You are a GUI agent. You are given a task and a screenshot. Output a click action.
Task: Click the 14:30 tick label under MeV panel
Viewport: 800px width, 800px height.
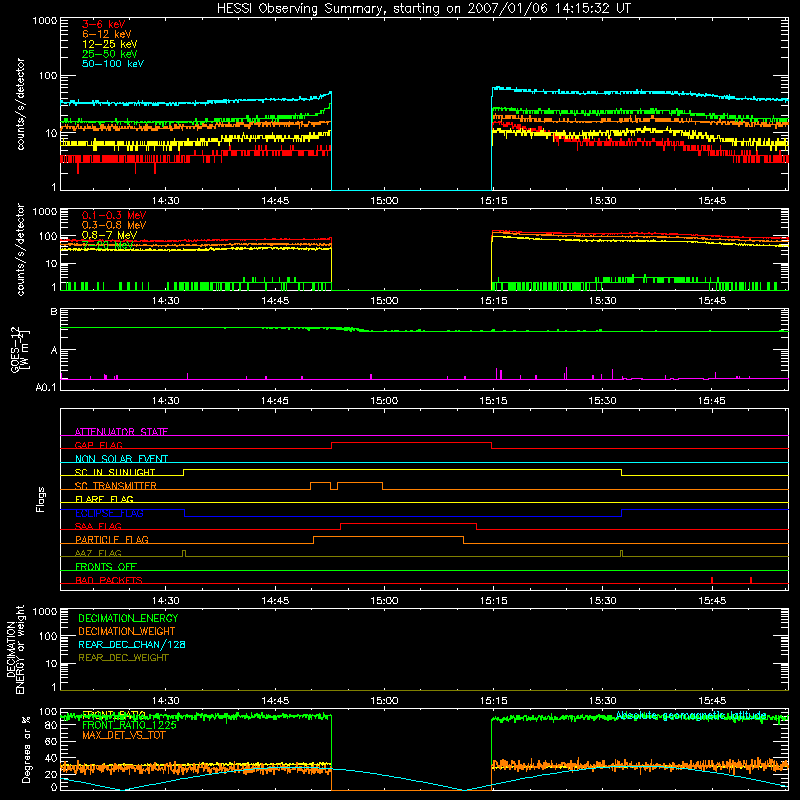[x=165, y=301]
